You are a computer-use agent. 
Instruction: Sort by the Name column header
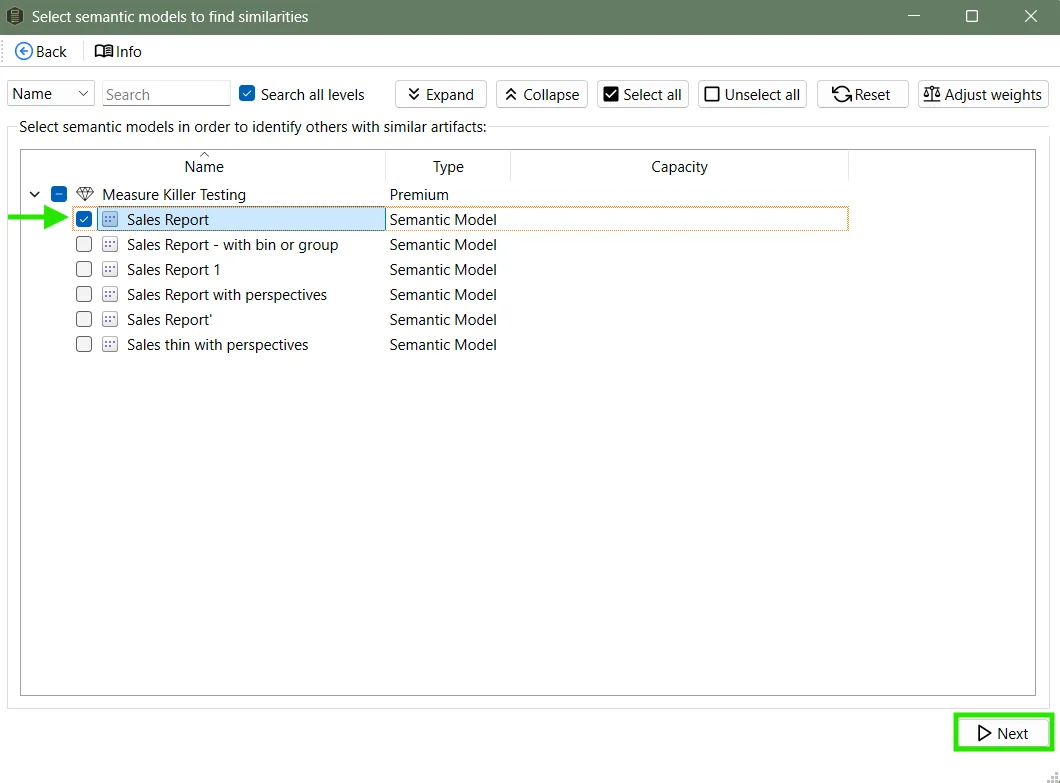(x=203, y=166)
